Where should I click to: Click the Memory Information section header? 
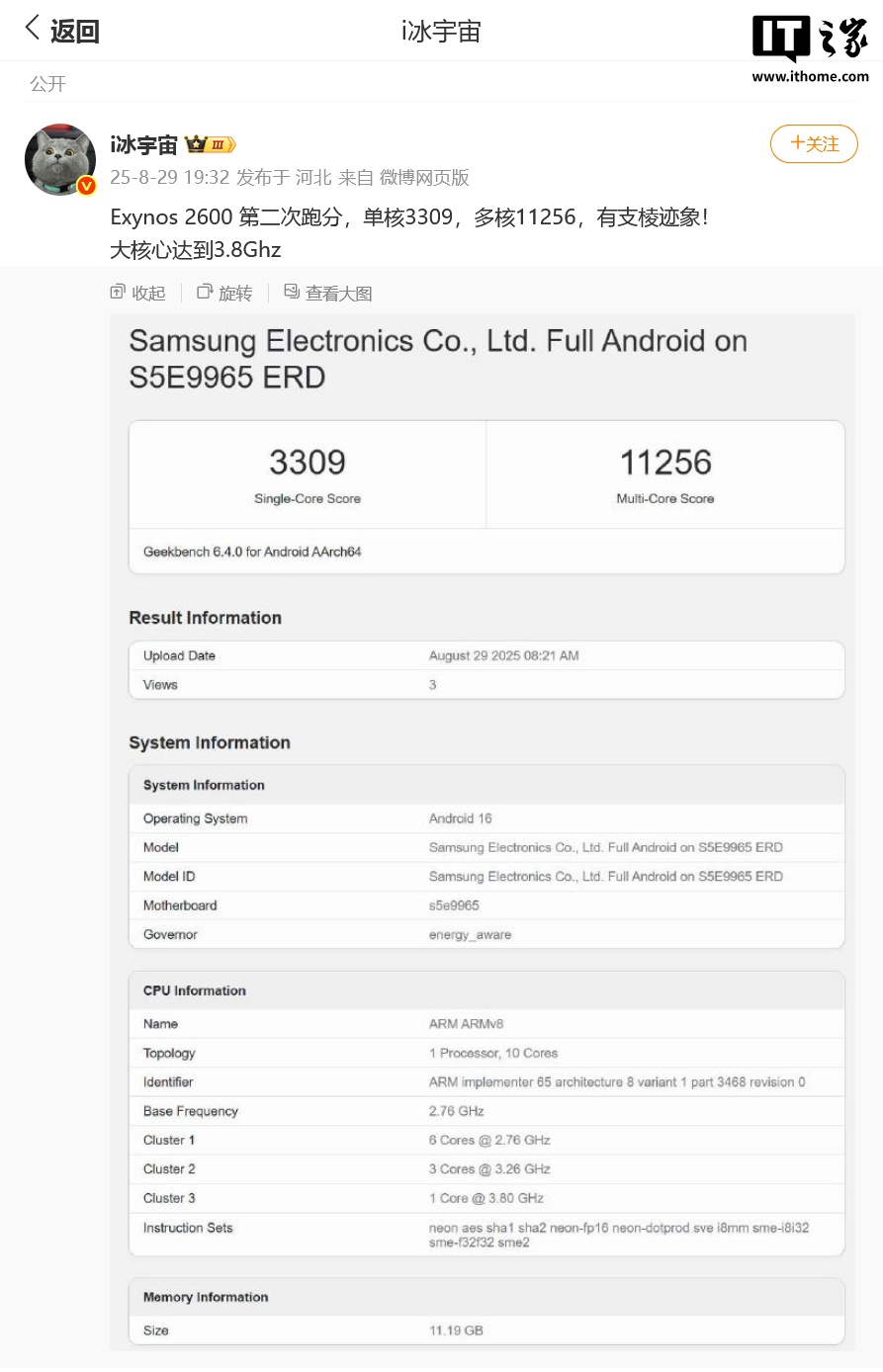[206, 1297]
